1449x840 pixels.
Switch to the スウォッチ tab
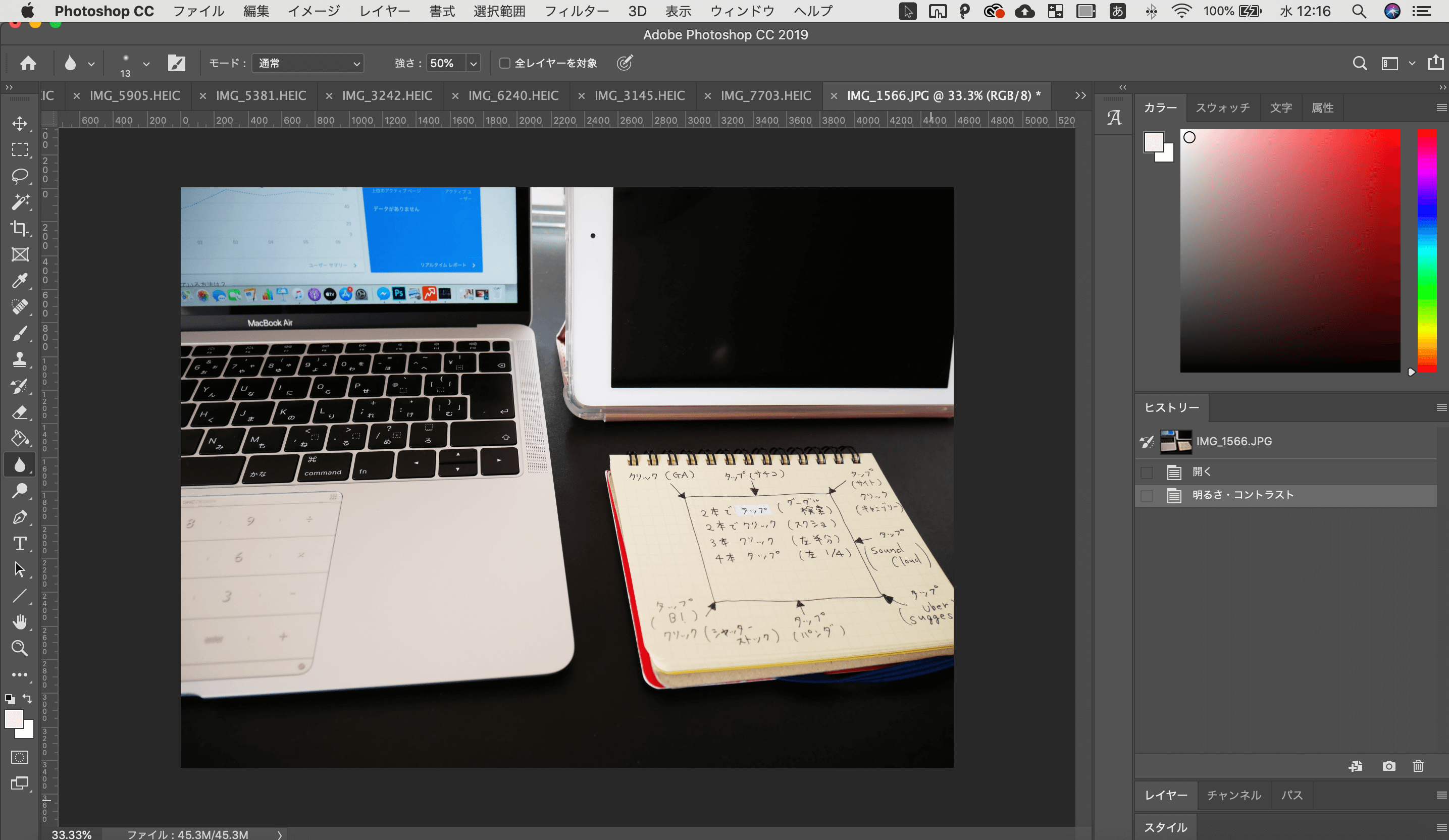click(x=1222, y=108)
